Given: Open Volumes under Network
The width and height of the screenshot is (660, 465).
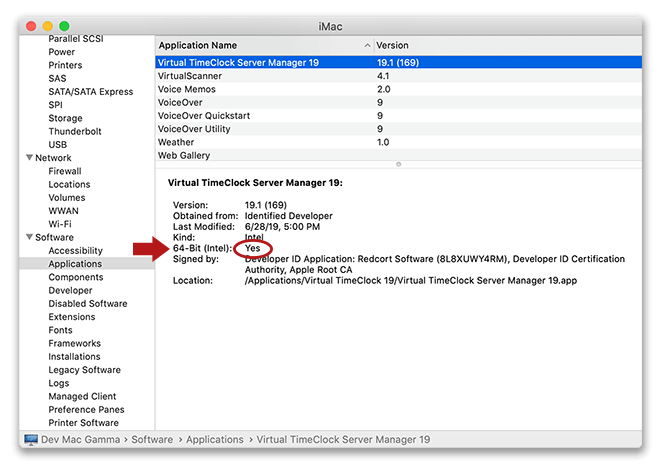Looking at the screenshot, I should coord(67,197).
